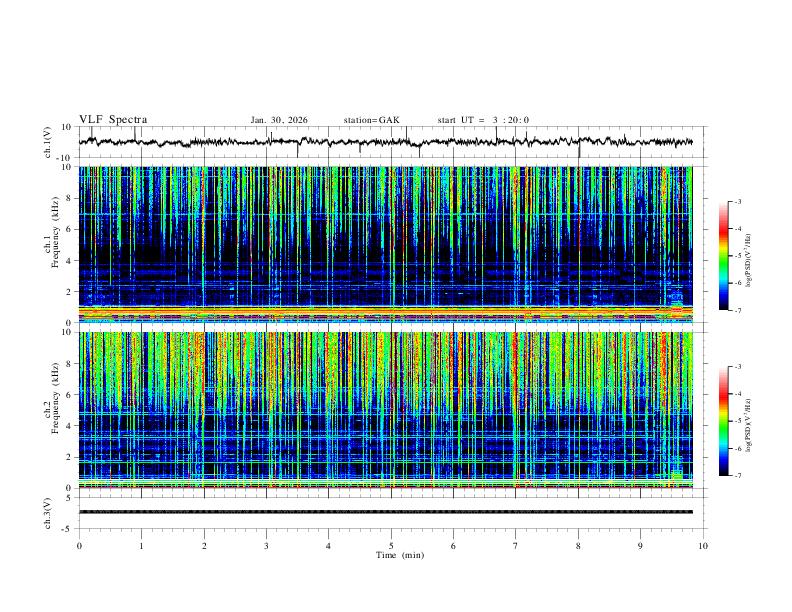Click time axis tick label "1"
The width and height of the screenshot is (792, 612).
[x=141, y=546]
